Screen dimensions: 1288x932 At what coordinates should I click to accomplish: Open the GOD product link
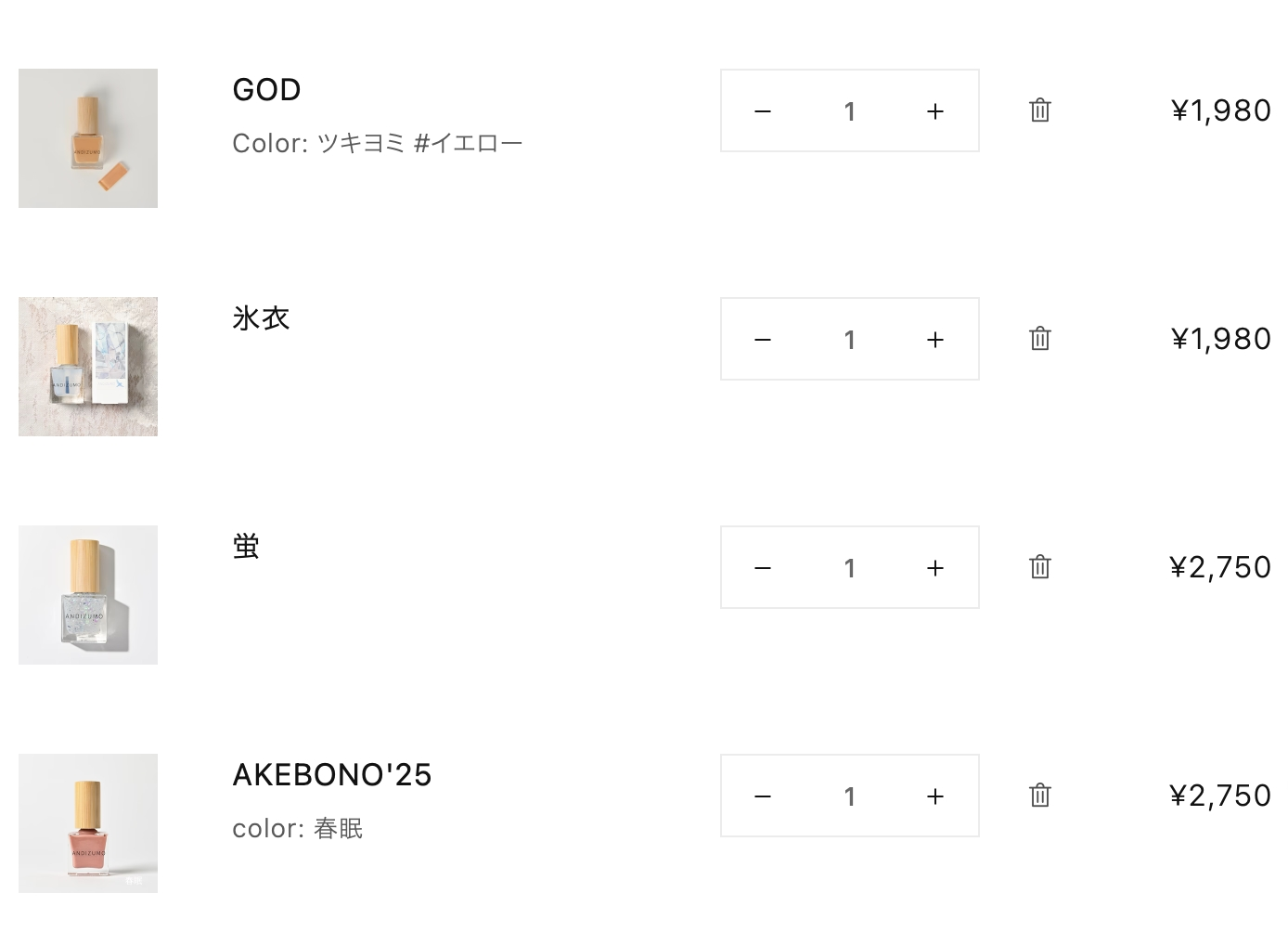[x=266, y=90]
